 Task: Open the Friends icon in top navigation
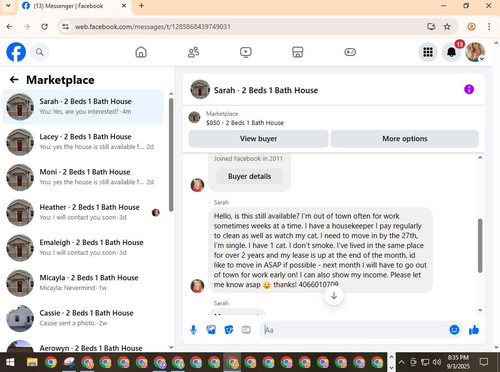coord(193,52)
